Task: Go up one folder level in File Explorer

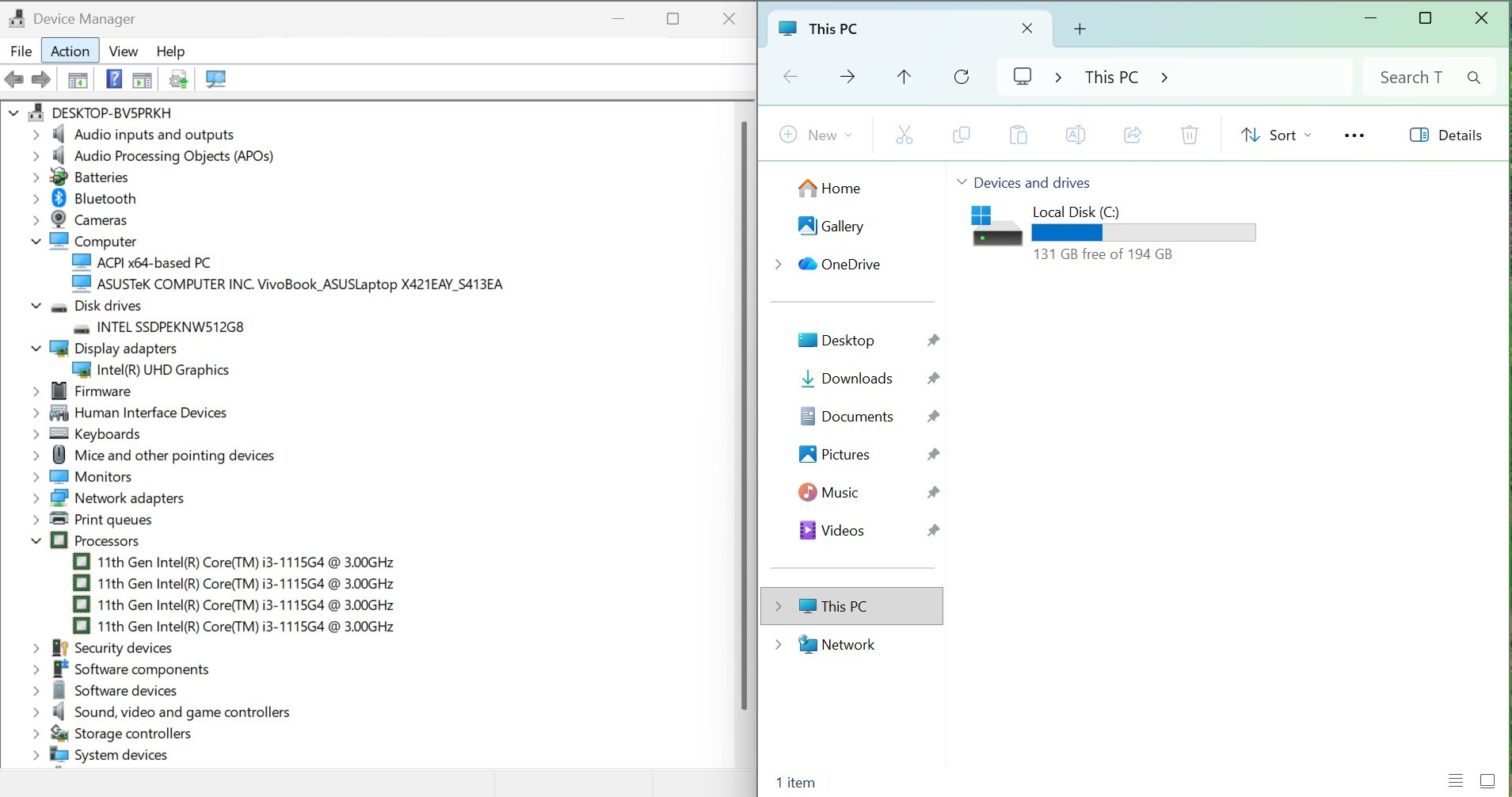Action: pyautogui.click(x=904, y=77)
